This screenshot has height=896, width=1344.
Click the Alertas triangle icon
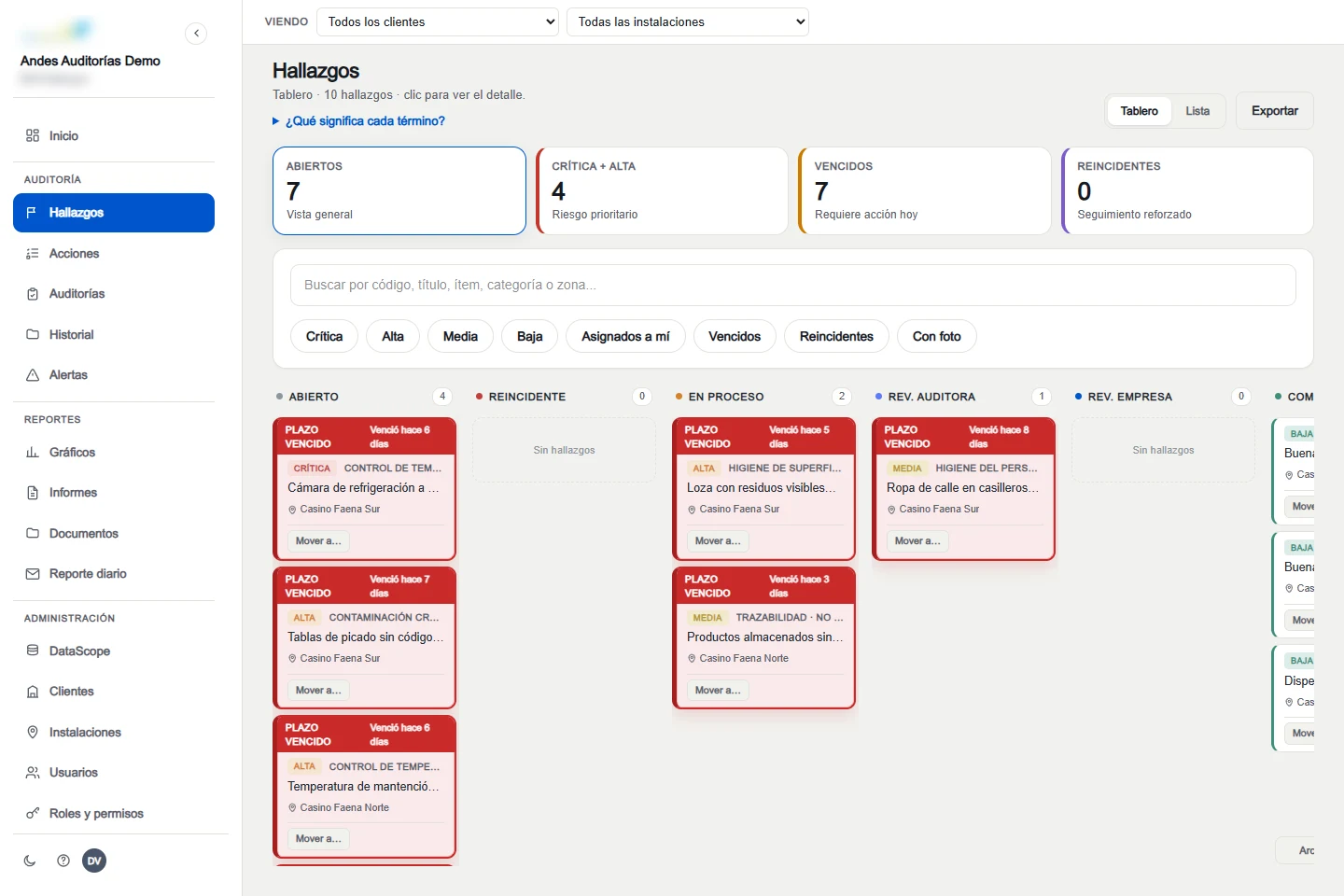33,375
